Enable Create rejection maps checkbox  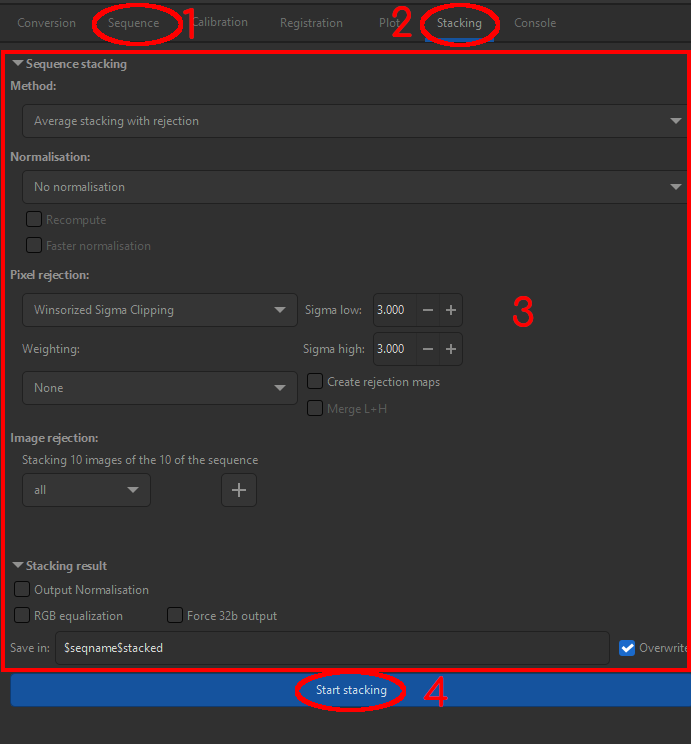(315, 382)
